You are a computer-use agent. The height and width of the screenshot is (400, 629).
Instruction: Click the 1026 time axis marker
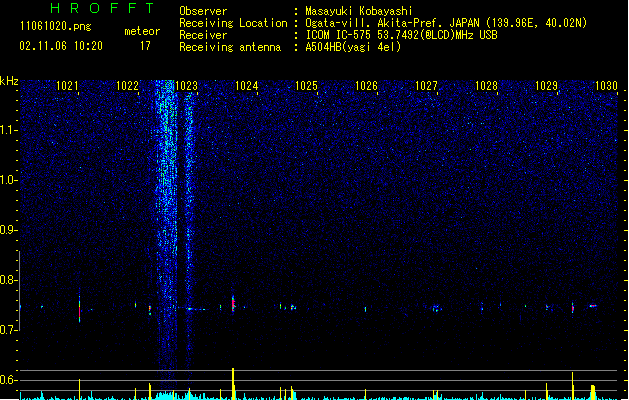367,86
